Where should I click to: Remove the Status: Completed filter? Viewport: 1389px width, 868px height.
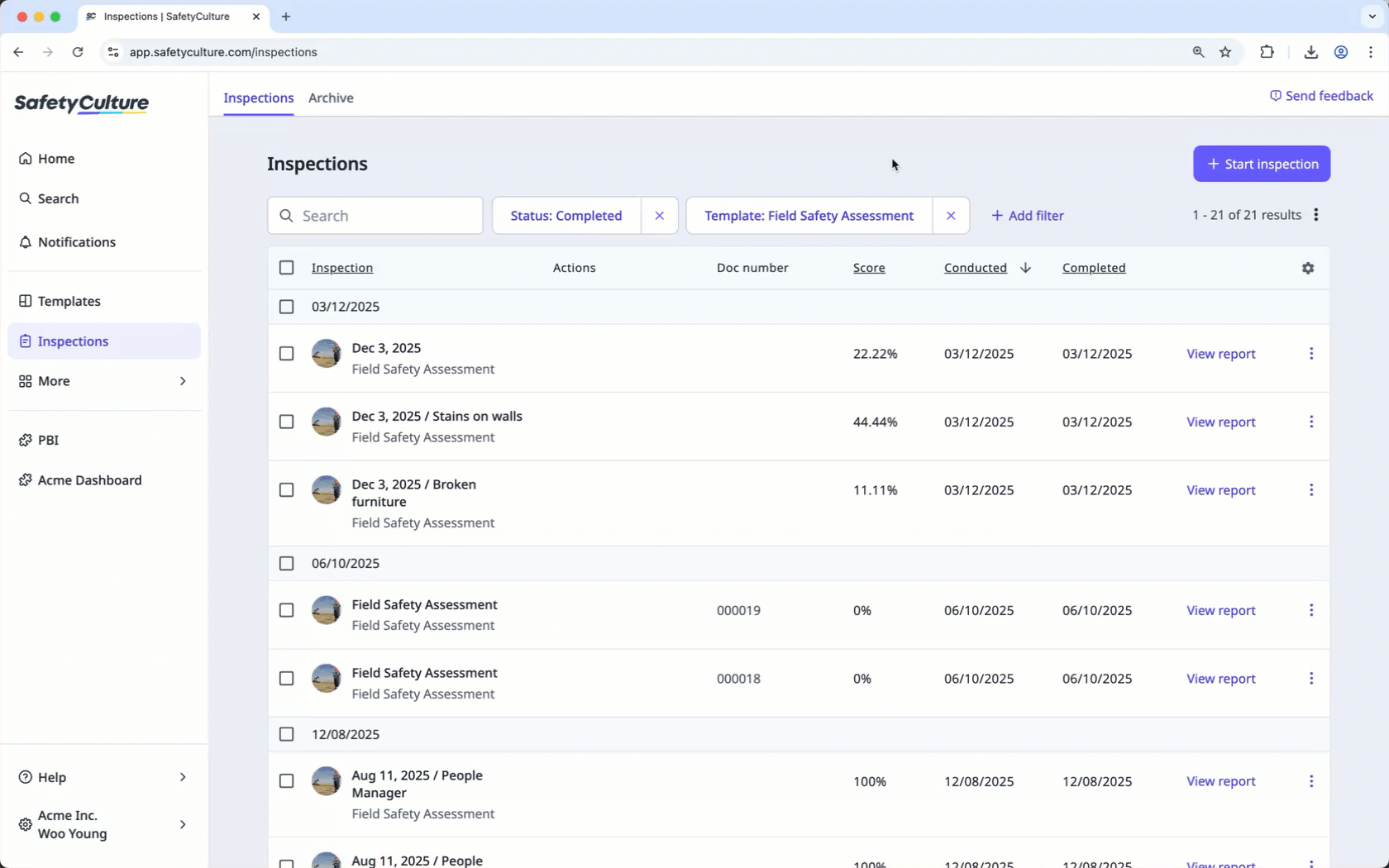coord(659,216)
